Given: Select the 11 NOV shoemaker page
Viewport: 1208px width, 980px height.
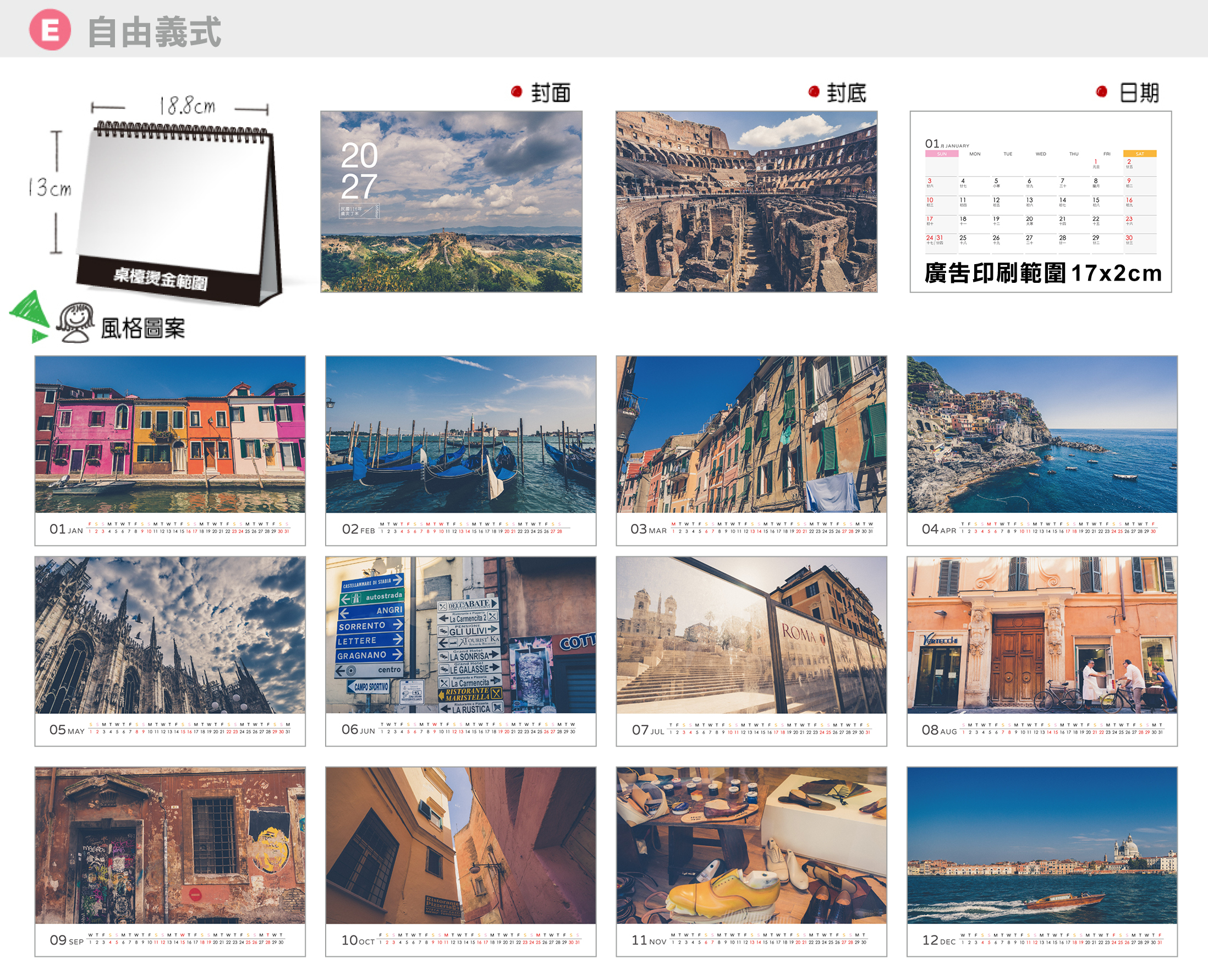Looking at the screenshot, I should (x=751, y=862).
